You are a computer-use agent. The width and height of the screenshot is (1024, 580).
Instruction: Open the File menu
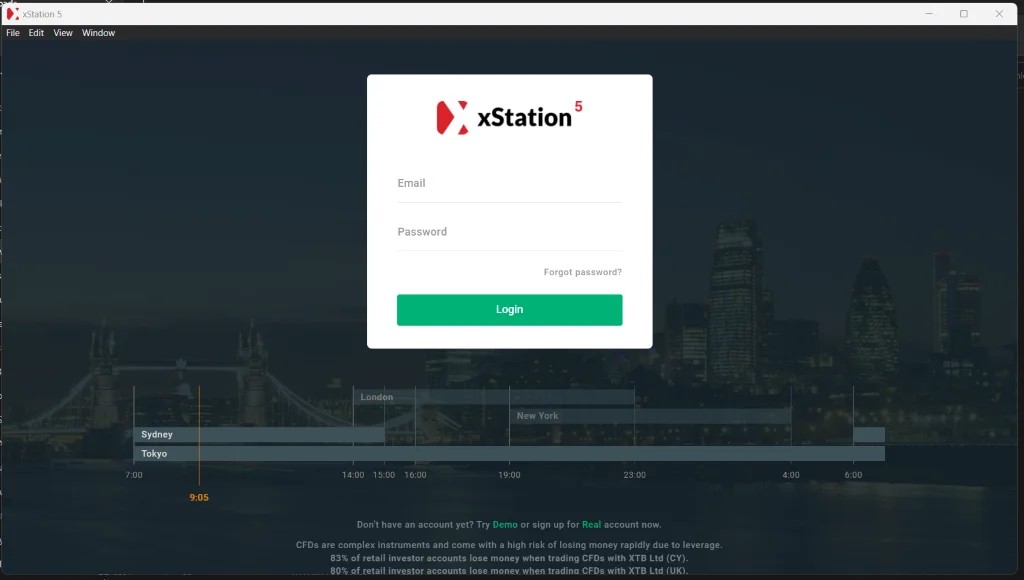13,33
